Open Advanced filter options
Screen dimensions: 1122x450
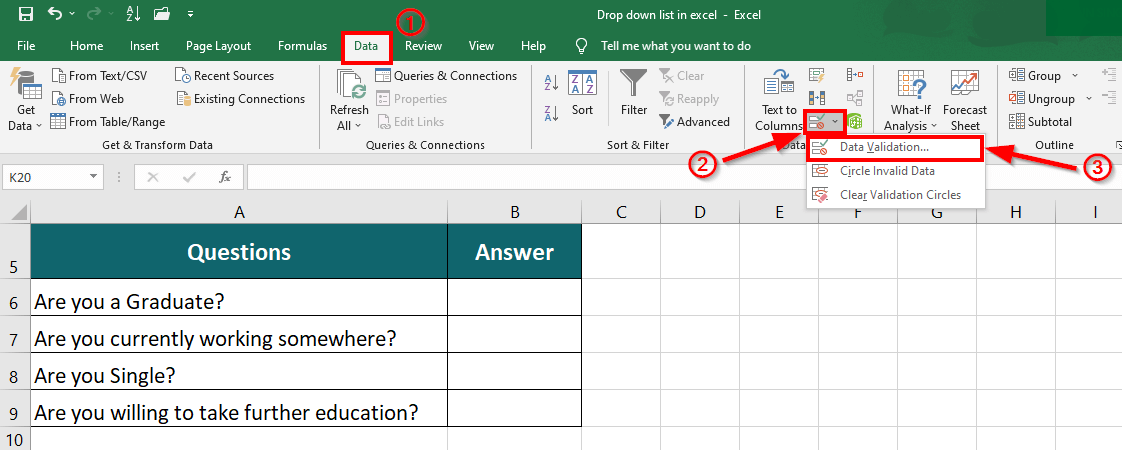point(694,122)
